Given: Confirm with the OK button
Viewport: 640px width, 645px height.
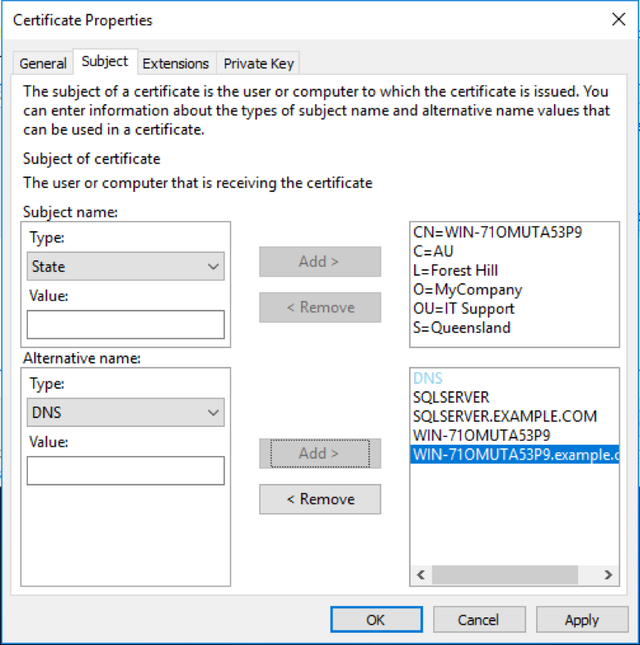Looking at the screenshot, I should pyautogui.click(x=376, y=619).
